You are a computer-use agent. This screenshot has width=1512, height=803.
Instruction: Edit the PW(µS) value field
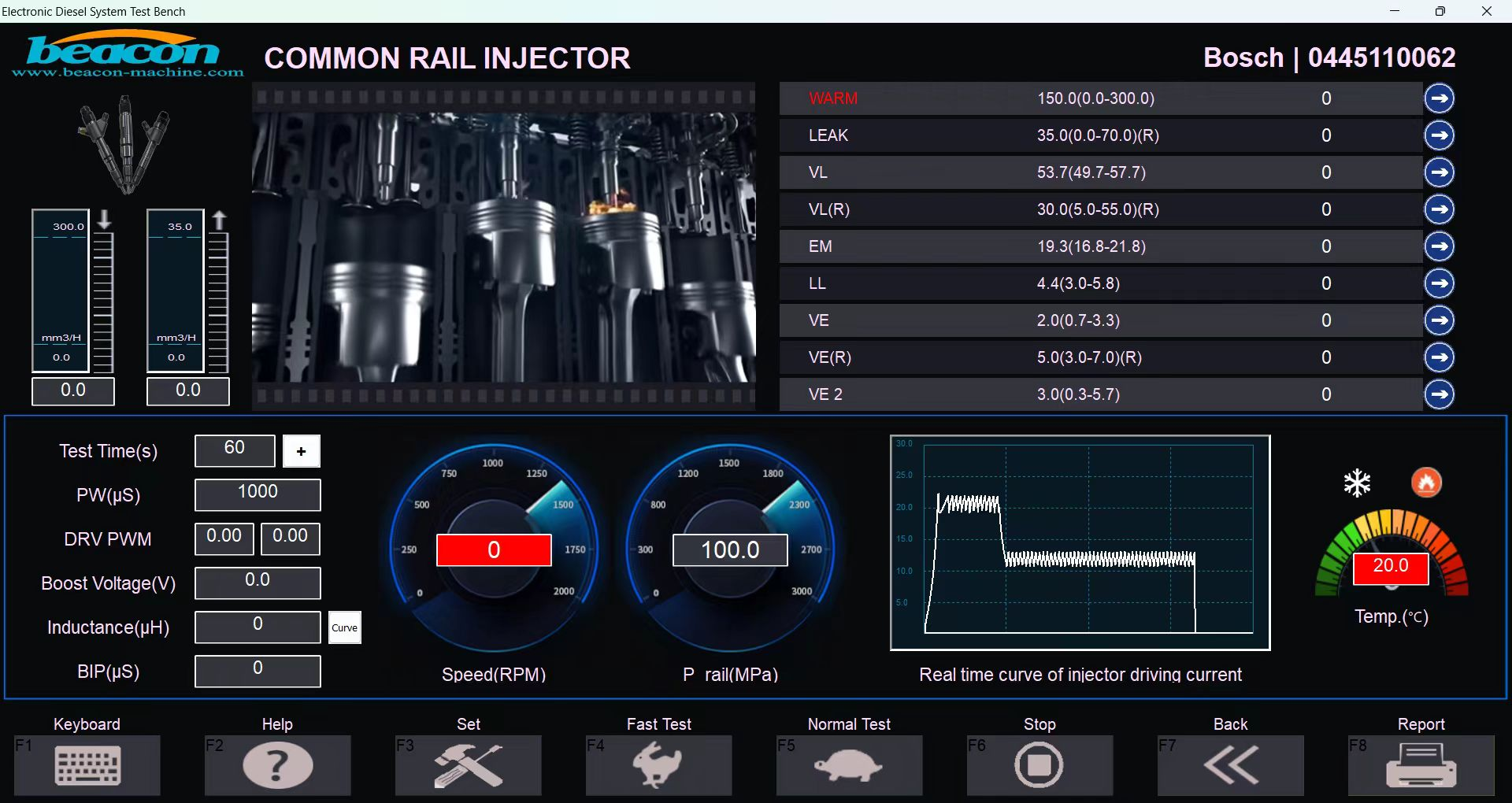pyautogui.click(x=257, y=494)
